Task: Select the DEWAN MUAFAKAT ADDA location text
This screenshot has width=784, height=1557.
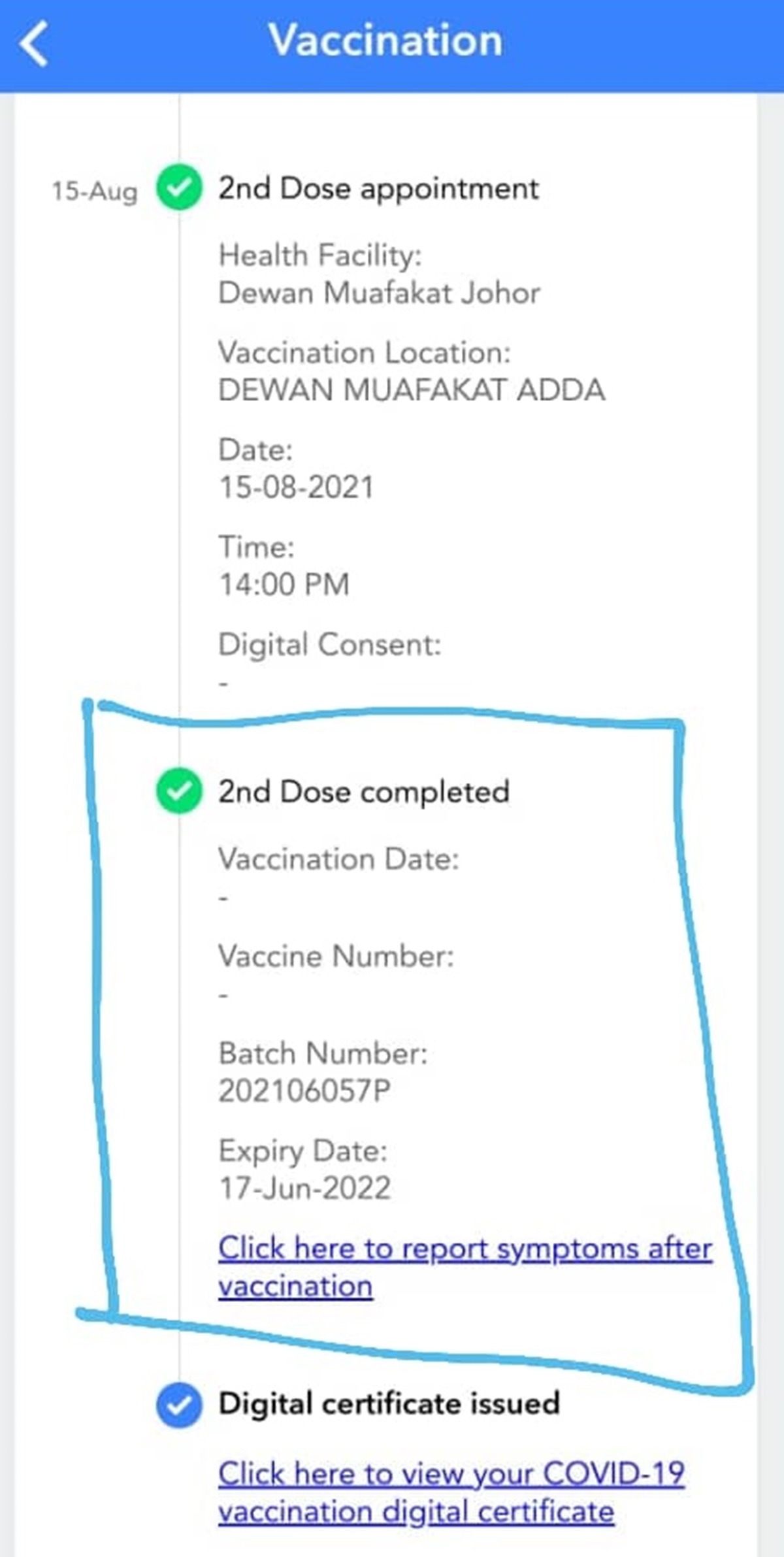Action: tap(412, 390)
